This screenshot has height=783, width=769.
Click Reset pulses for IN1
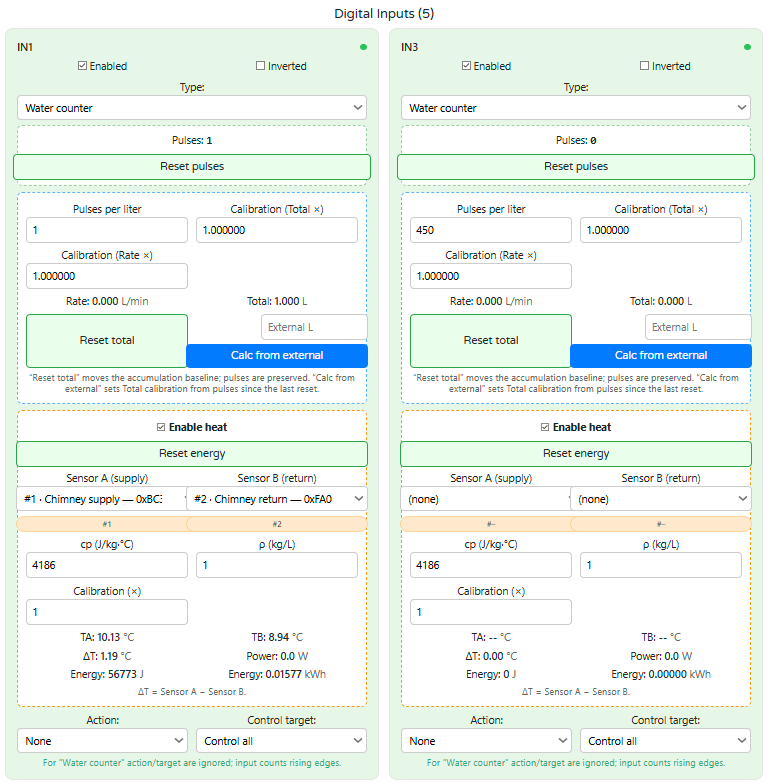pyautogui.click(x=192, y=167)
